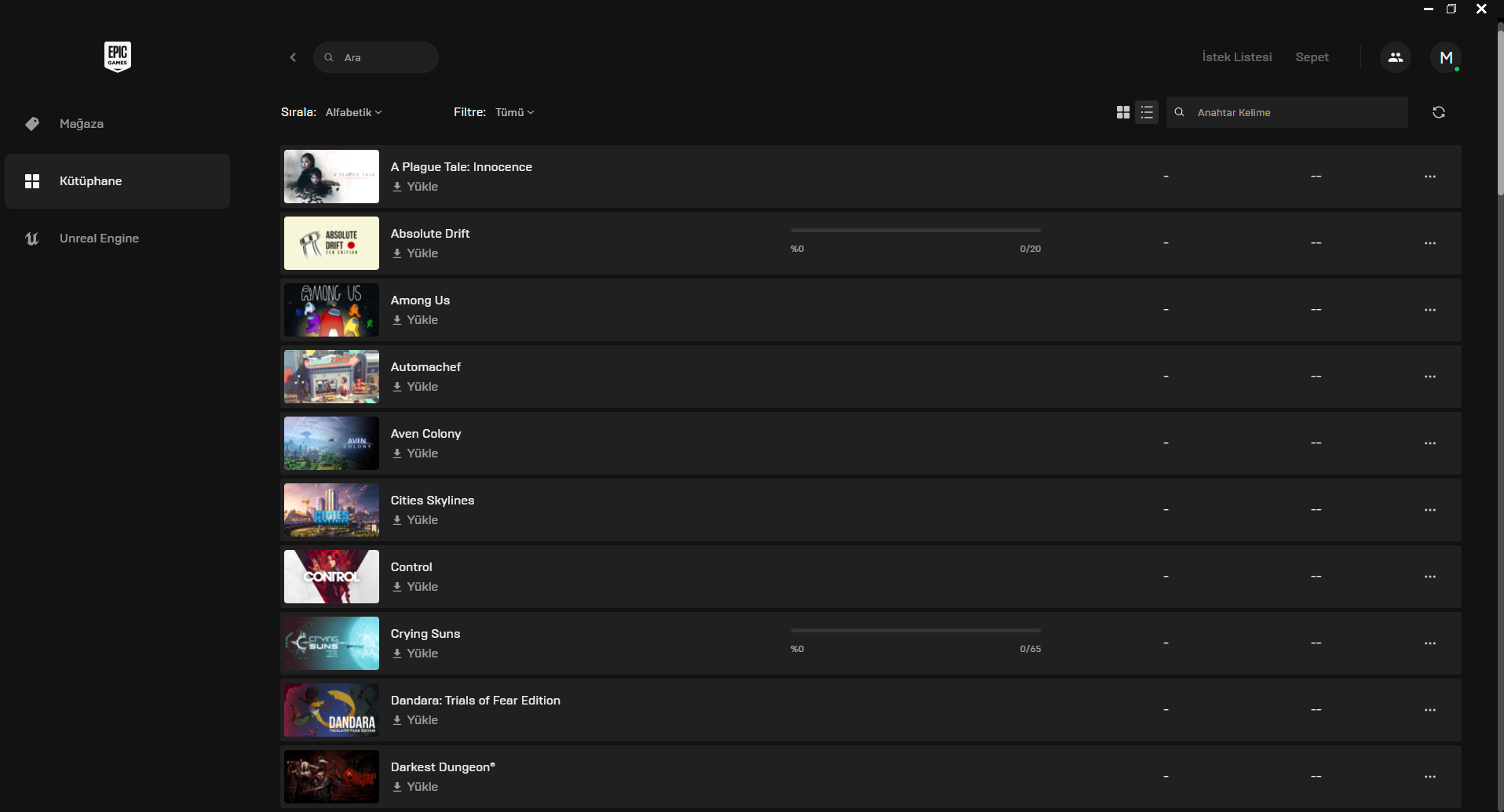The width and height of the screenshot is (1504, 812).
Task: Select the Automachef title text
Action: [x=425, y=367]
